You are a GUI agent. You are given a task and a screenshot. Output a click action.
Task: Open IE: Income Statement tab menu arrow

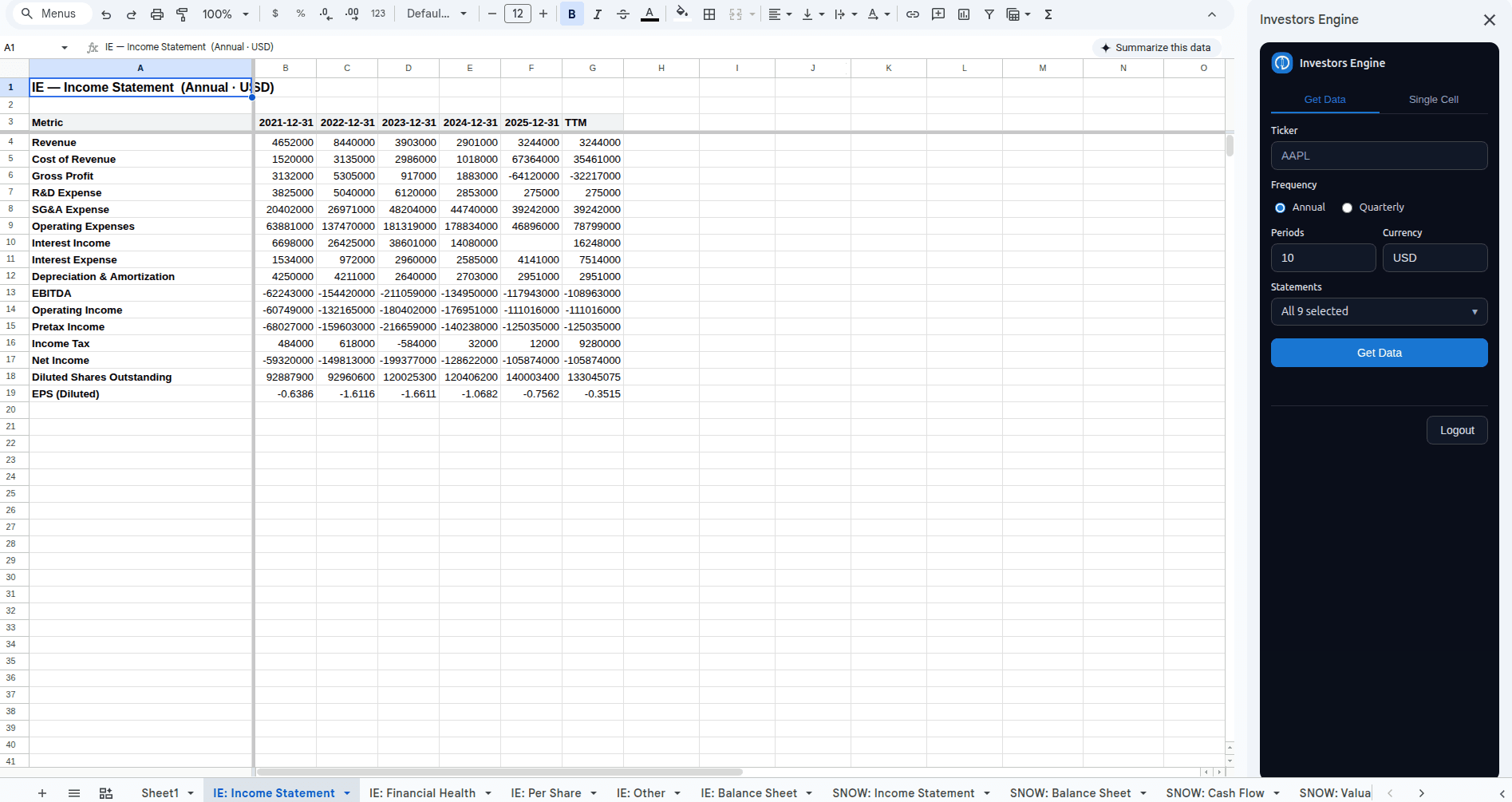point(347,793)
